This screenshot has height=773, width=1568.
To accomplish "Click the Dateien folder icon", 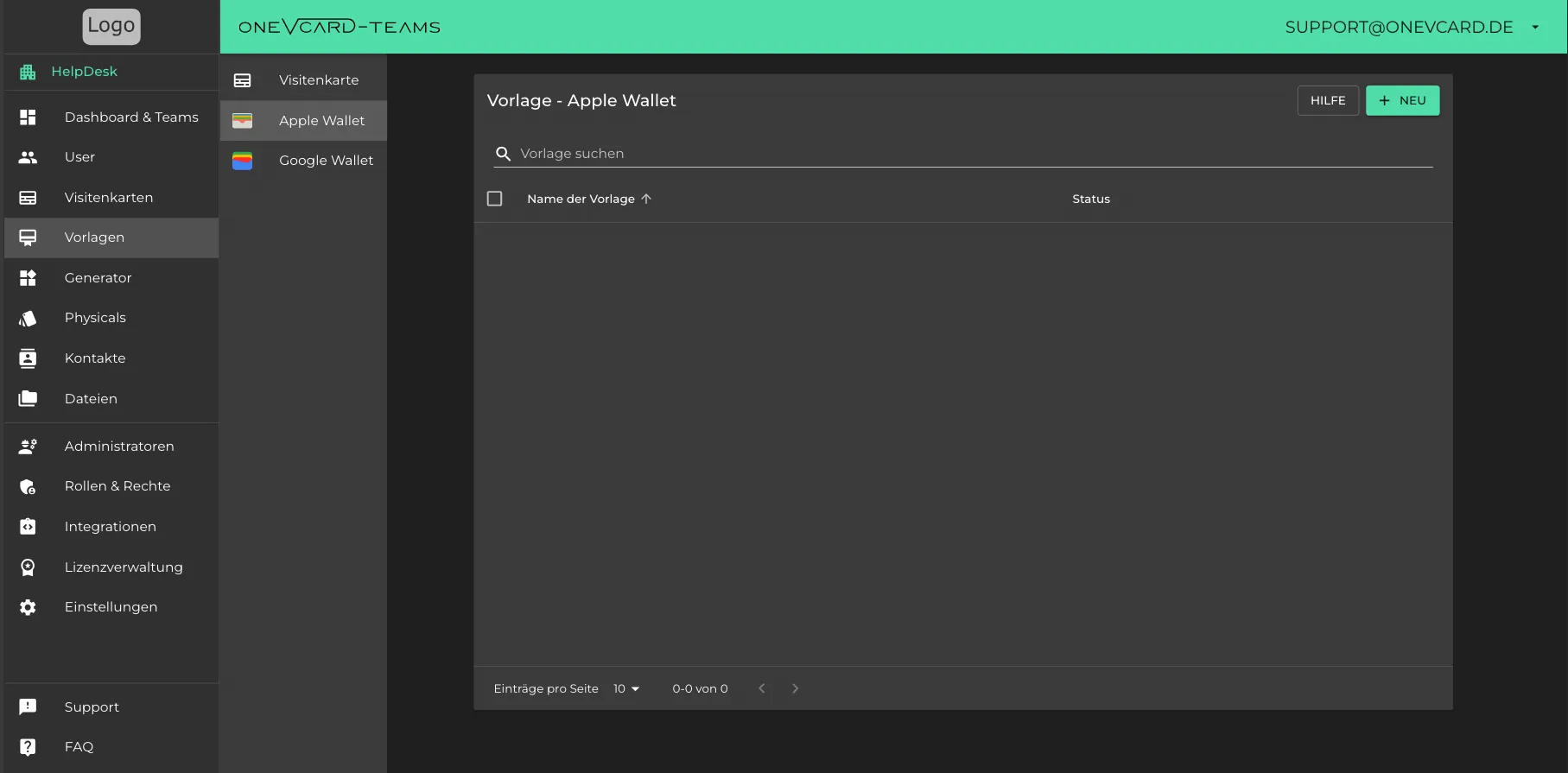I will click(28, 399).
